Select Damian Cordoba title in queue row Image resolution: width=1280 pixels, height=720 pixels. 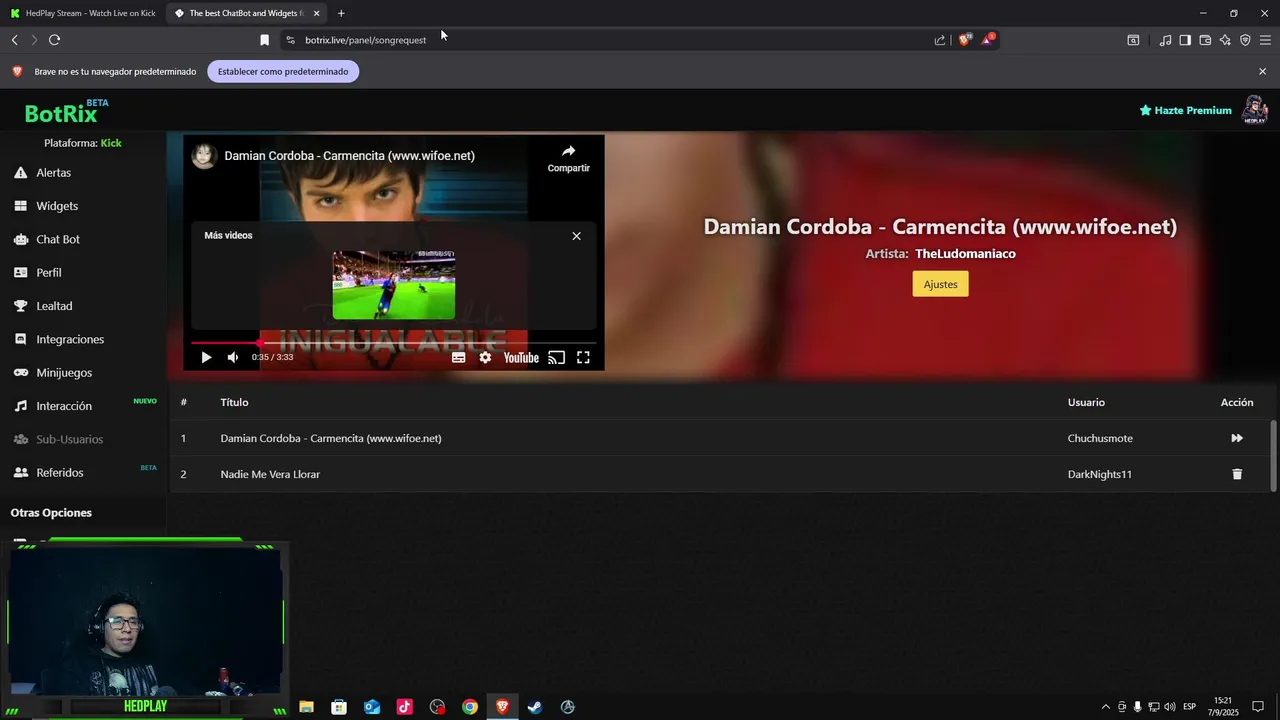[x=331, y=438]
